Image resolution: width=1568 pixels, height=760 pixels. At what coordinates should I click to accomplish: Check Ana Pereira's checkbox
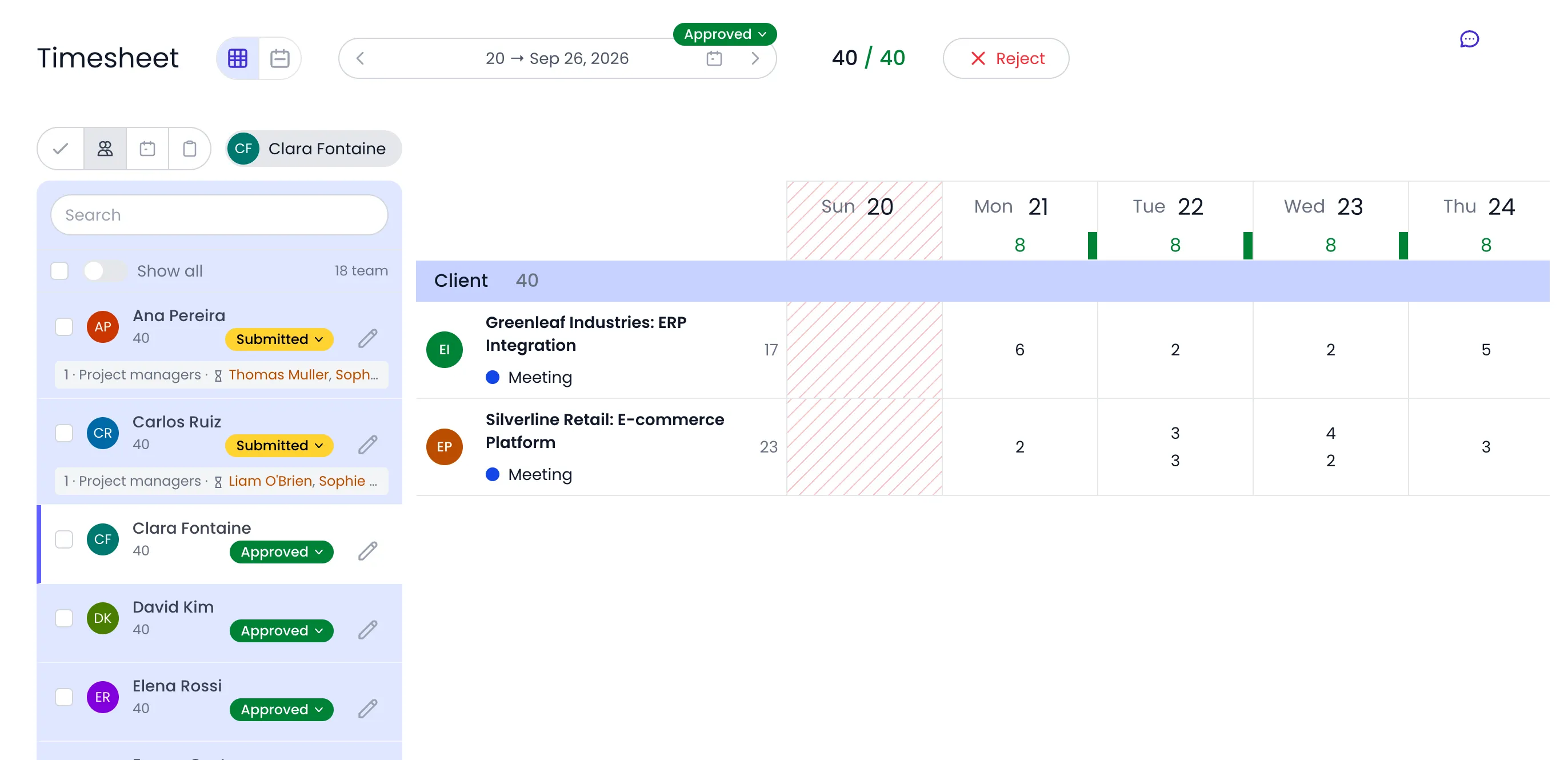64,327
